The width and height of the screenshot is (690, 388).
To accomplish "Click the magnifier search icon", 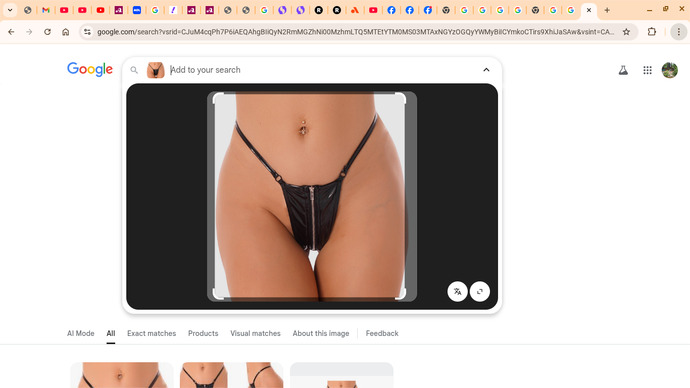I will click(134, 70).
